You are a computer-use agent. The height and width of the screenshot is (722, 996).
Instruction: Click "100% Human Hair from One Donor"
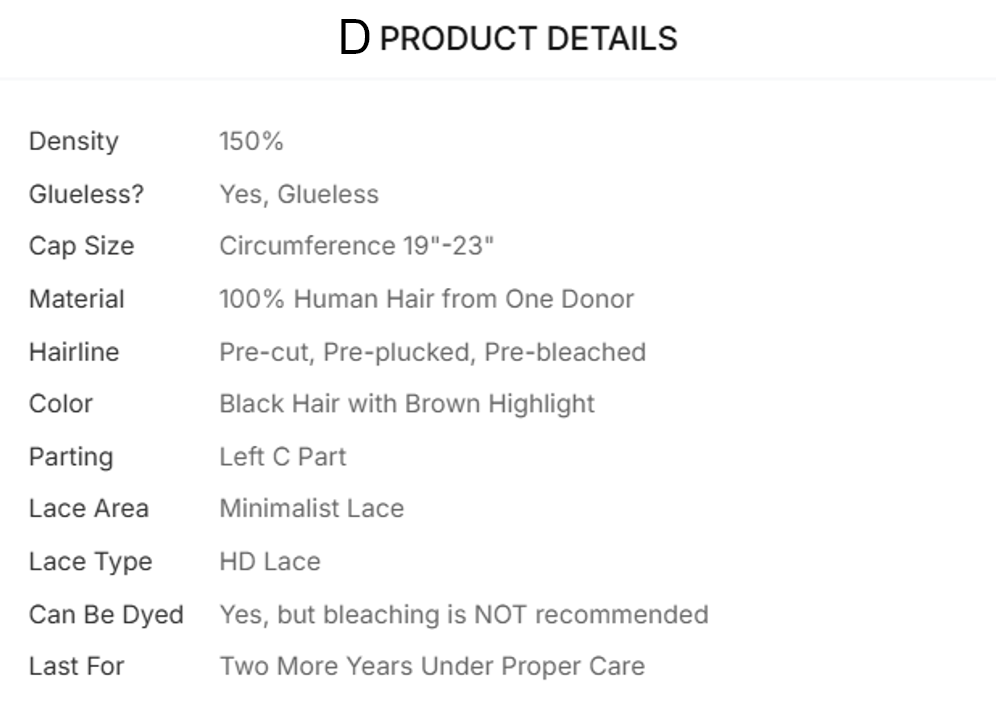(x=426, y=299)
